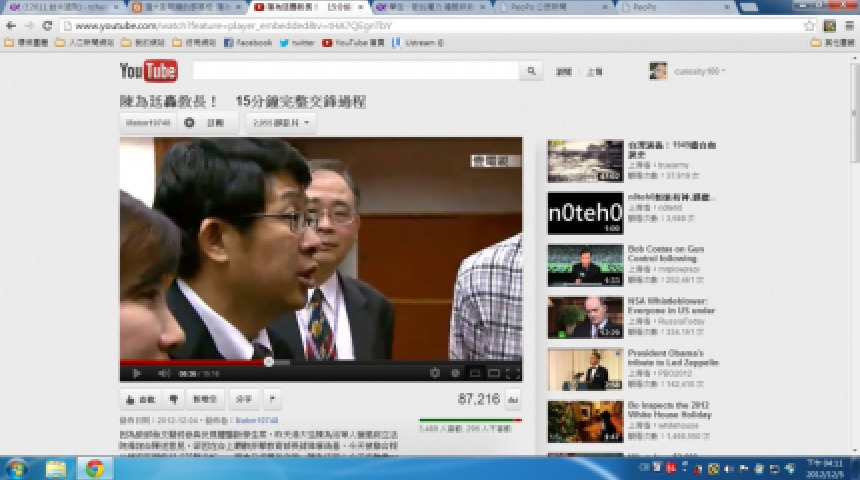
Task: Open video quality settings gear icon
Action: tap(434, 373)
